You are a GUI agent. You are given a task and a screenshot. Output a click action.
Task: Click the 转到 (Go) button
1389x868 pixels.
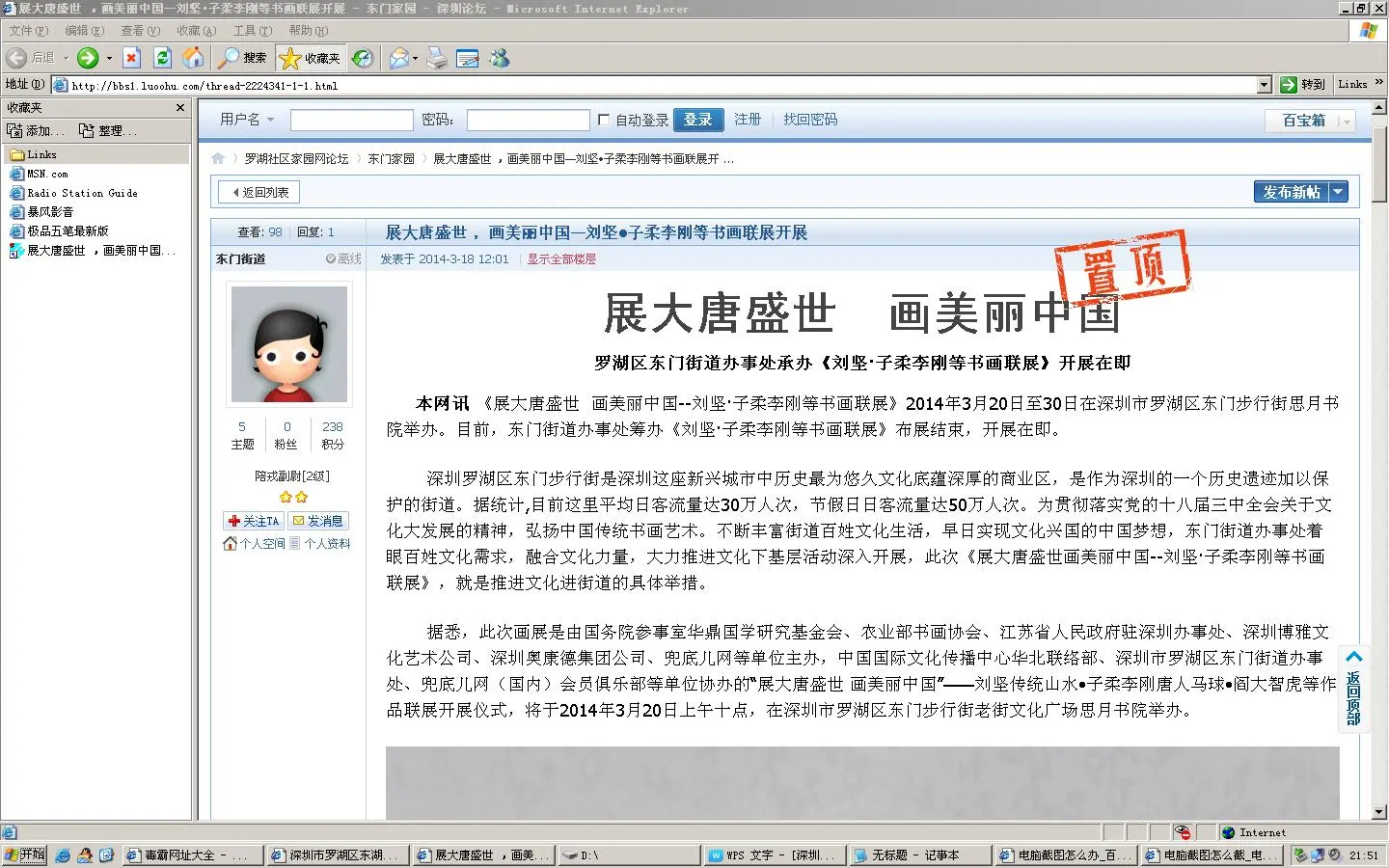[x=1303, y=85]
